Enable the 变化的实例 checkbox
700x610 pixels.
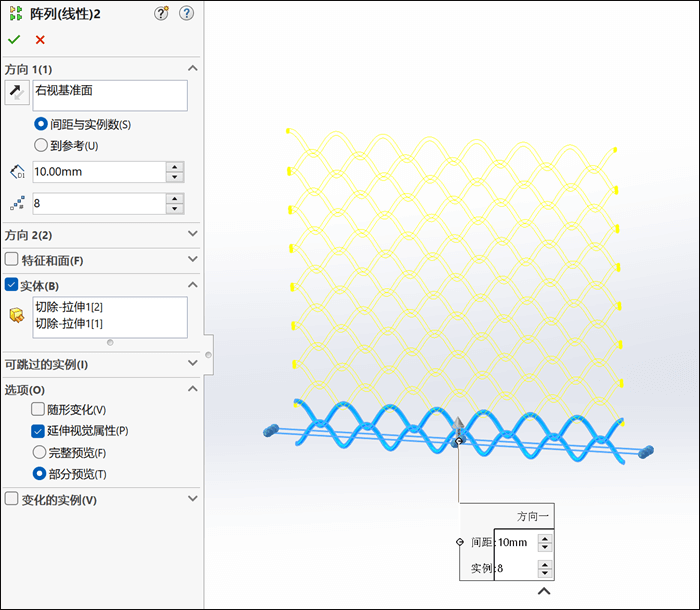point(11,498)
